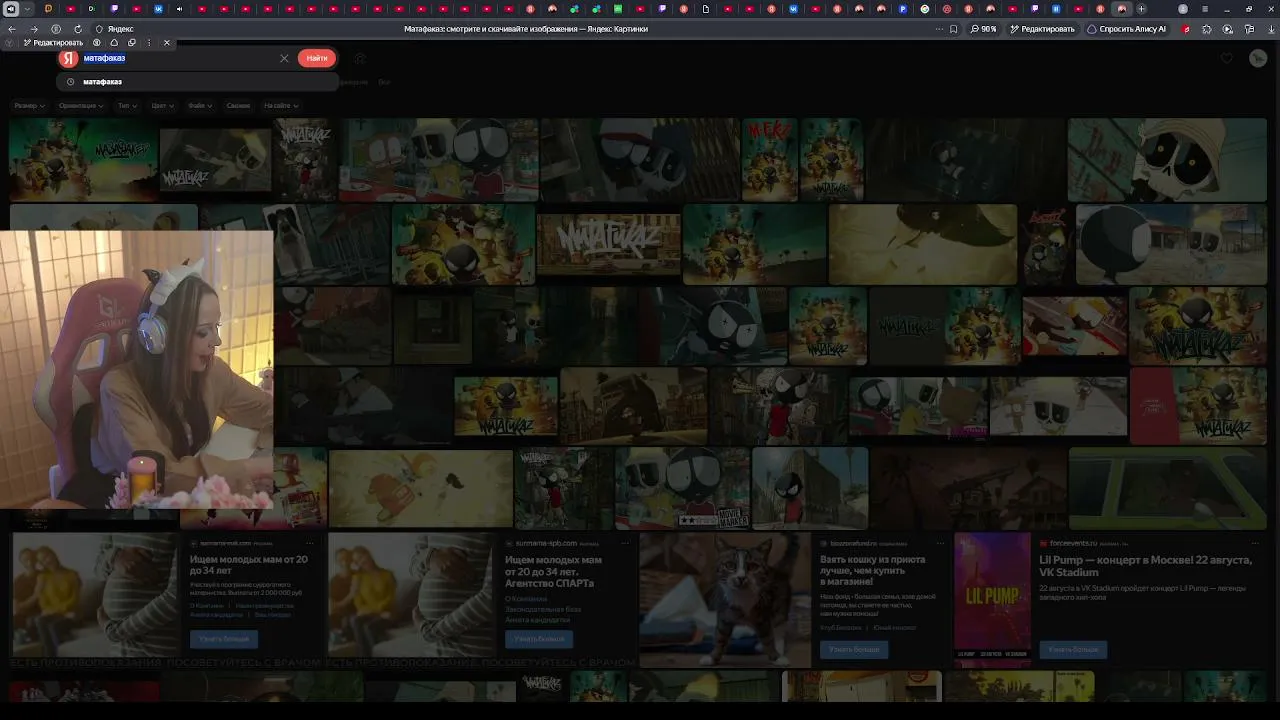The width and height of the screenshot is (1280, 720).
Task: Click Узнать больше on the Агентство СПАРТа ad
Action: [x=539, y=638]
